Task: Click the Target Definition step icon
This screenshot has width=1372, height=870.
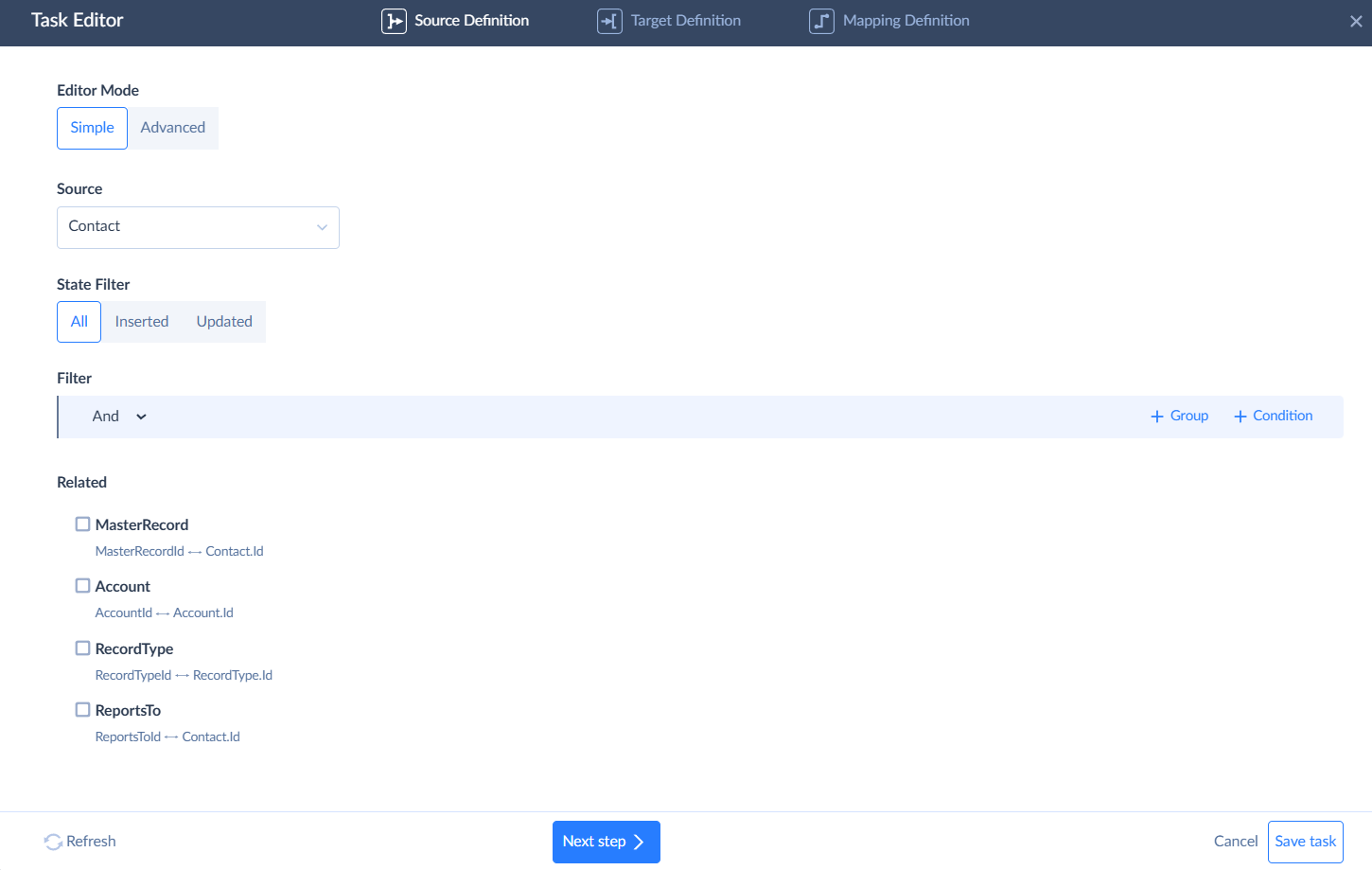Action: point(609,20)
